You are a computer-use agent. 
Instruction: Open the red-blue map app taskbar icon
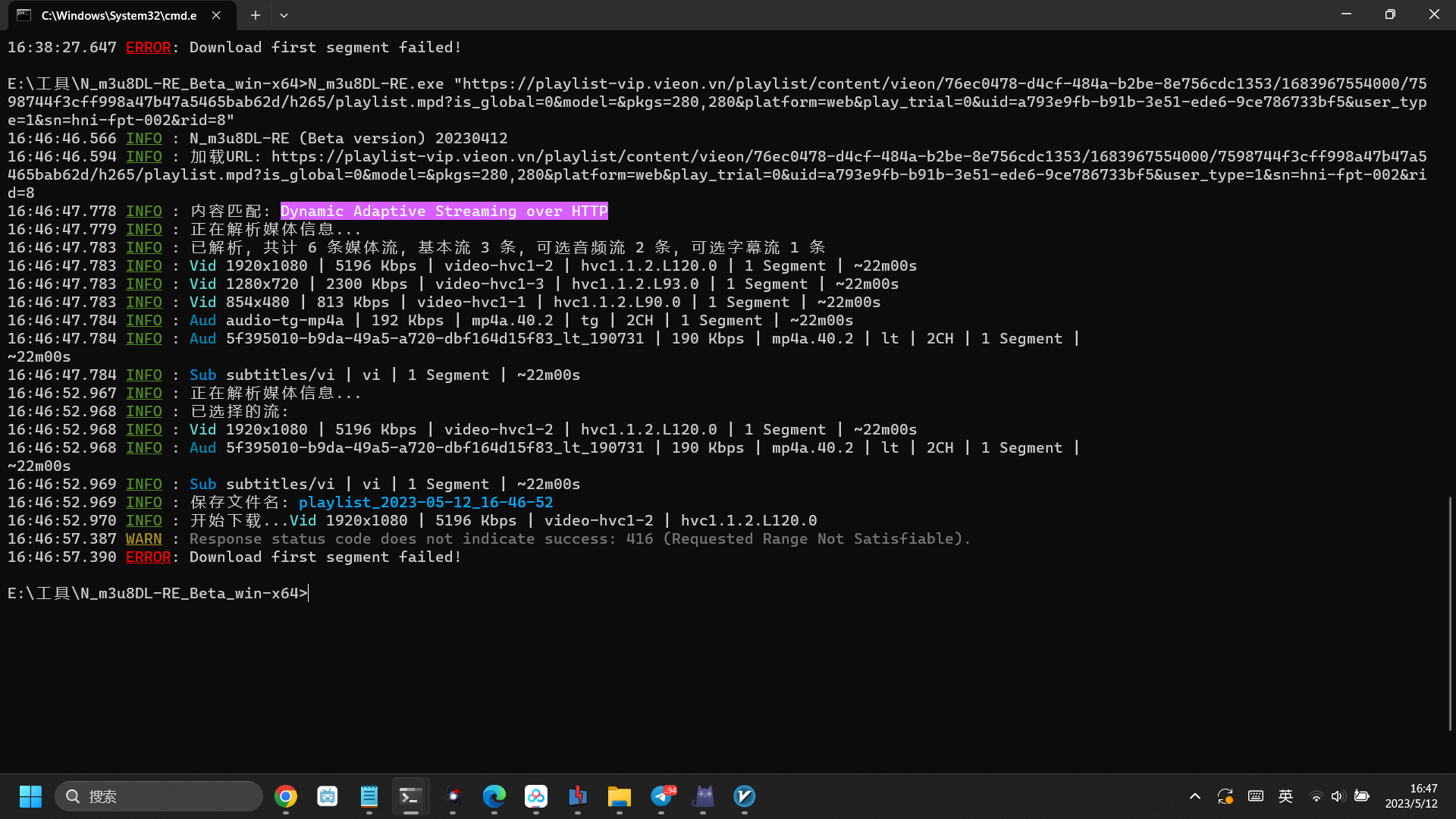(x=578, y=796)
